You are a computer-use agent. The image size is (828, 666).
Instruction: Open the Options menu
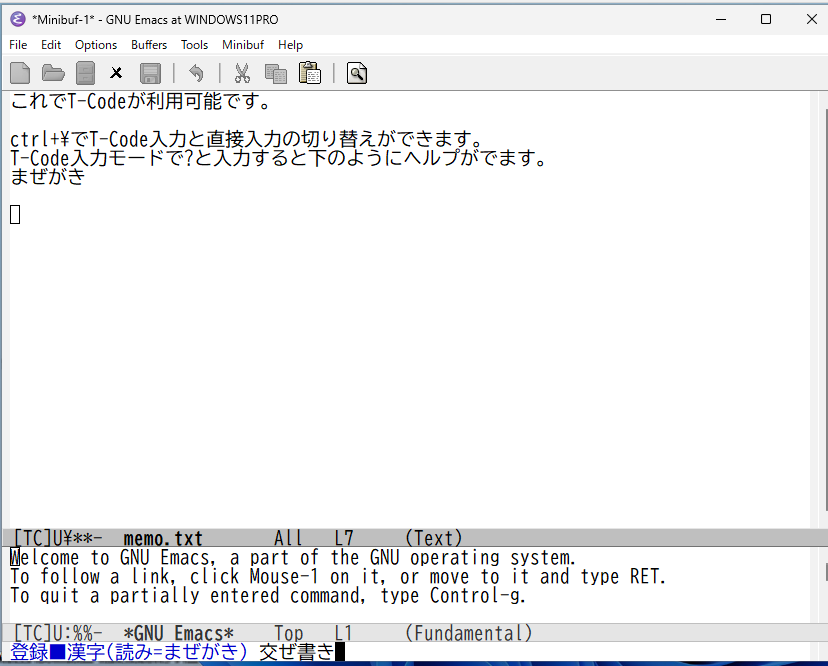96,45
